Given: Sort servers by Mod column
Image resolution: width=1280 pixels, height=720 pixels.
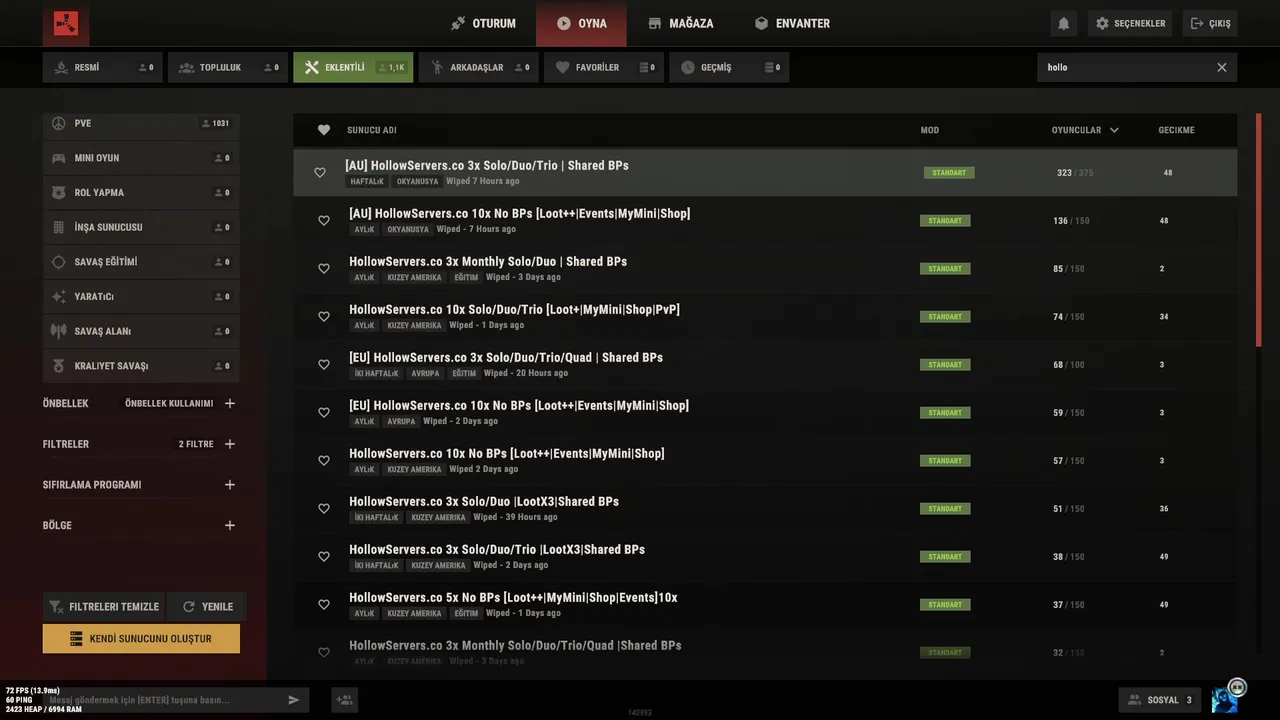Looking at the screenshot, I should (930, 130).
